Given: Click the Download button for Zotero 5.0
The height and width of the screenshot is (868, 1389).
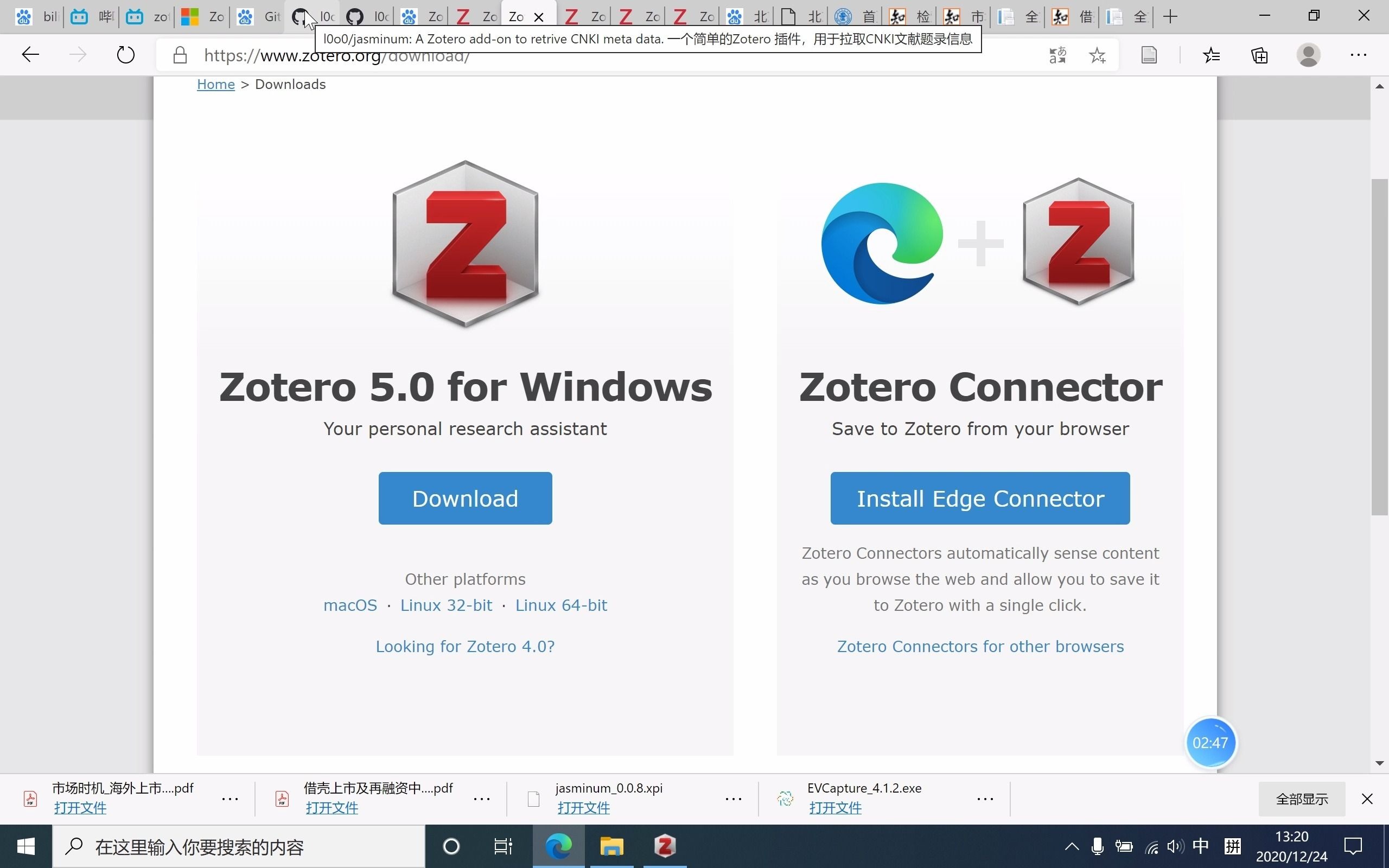Looking at the screenshot, I should tap(465, 497).
